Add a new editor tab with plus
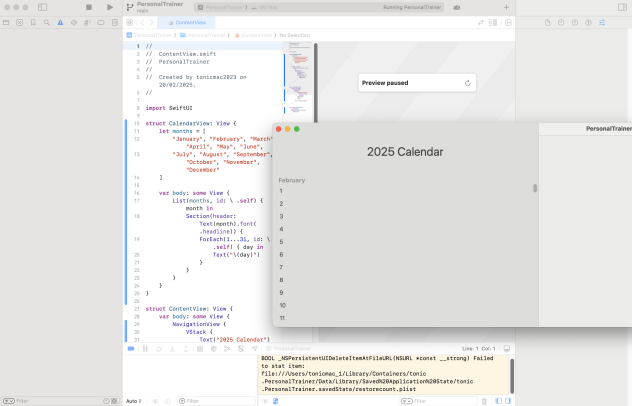 click(506, 7)
